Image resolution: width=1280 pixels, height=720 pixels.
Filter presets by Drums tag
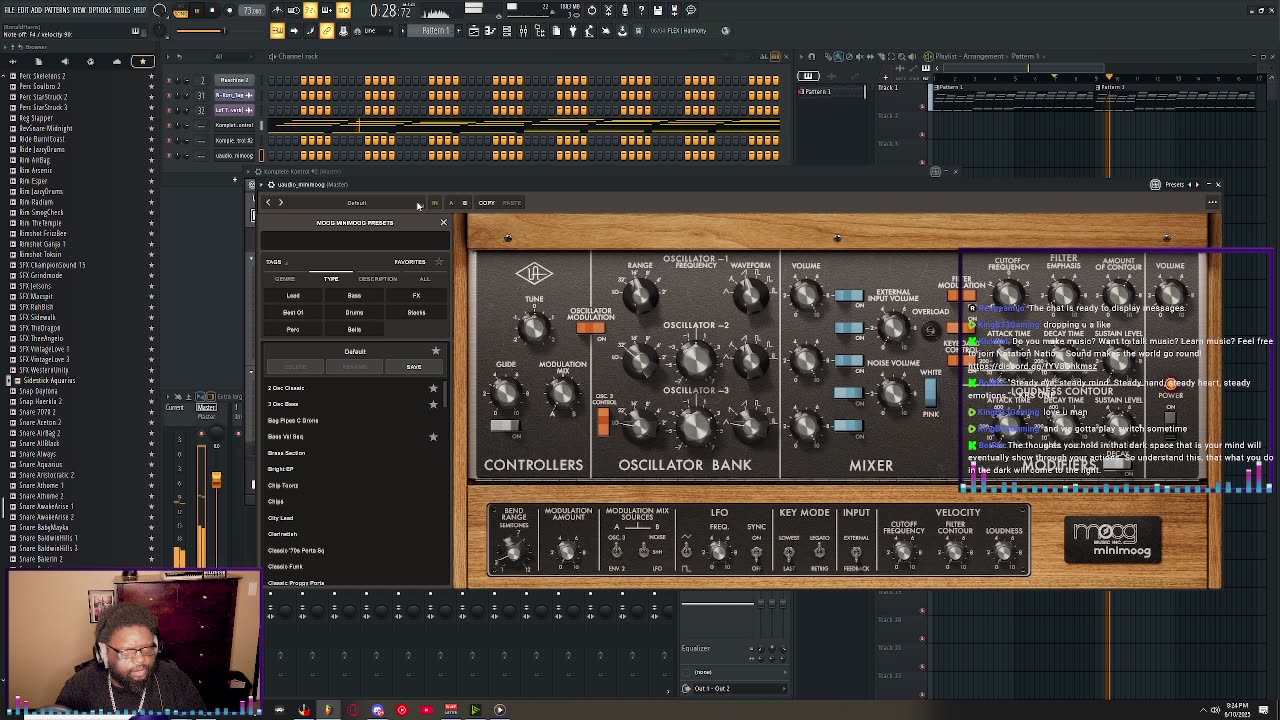click(354, 313)
